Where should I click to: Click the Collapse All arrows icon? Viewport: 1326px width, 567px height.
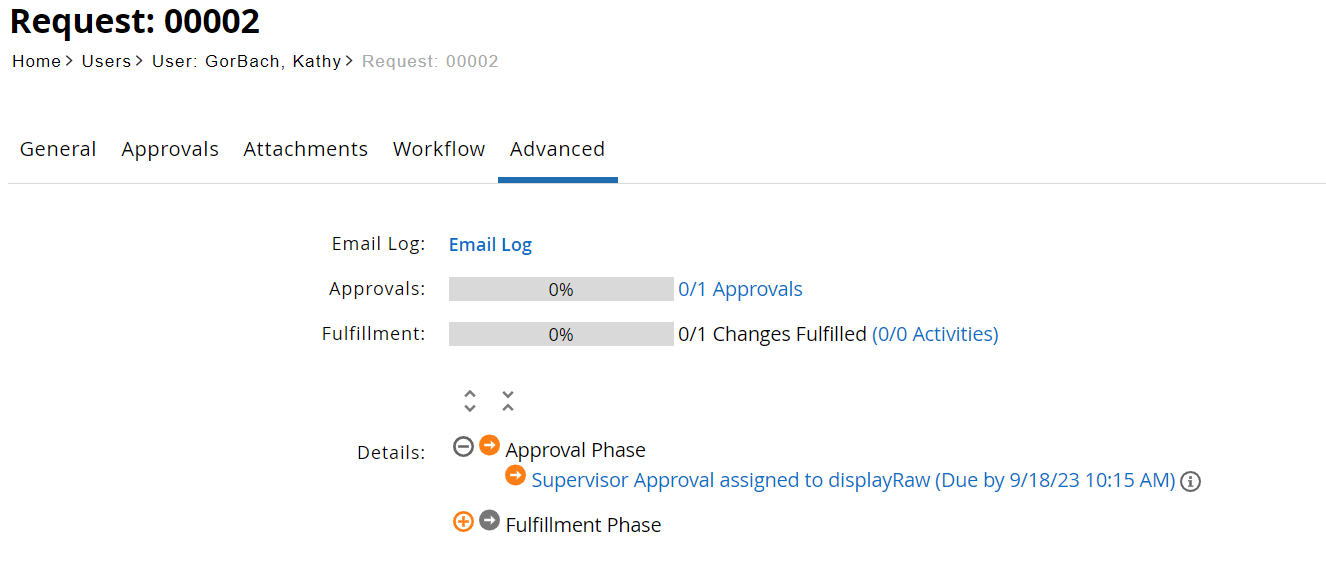pyautogui.click(x=508, y=401)
